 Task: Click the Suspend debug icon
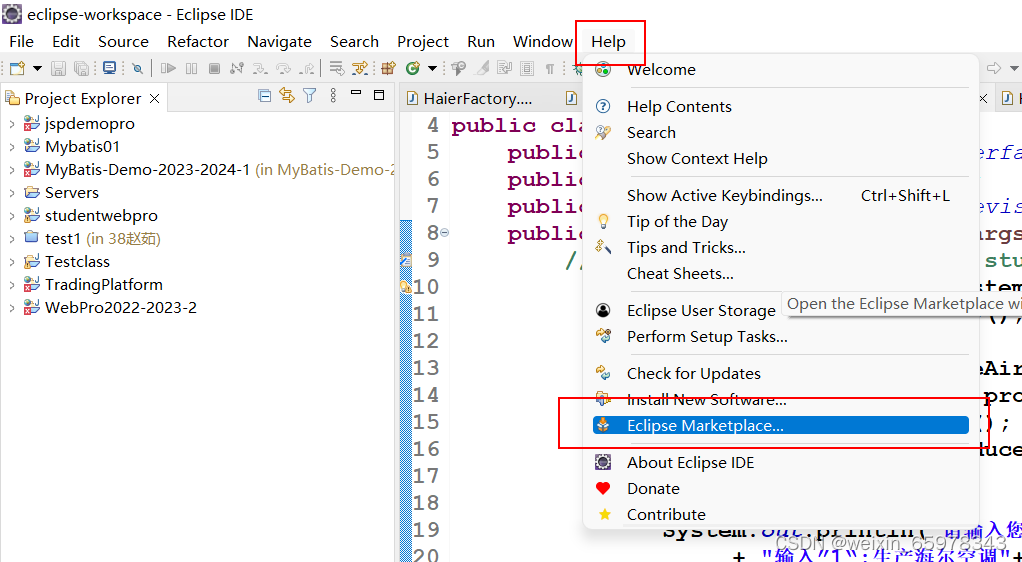(191, 68)
